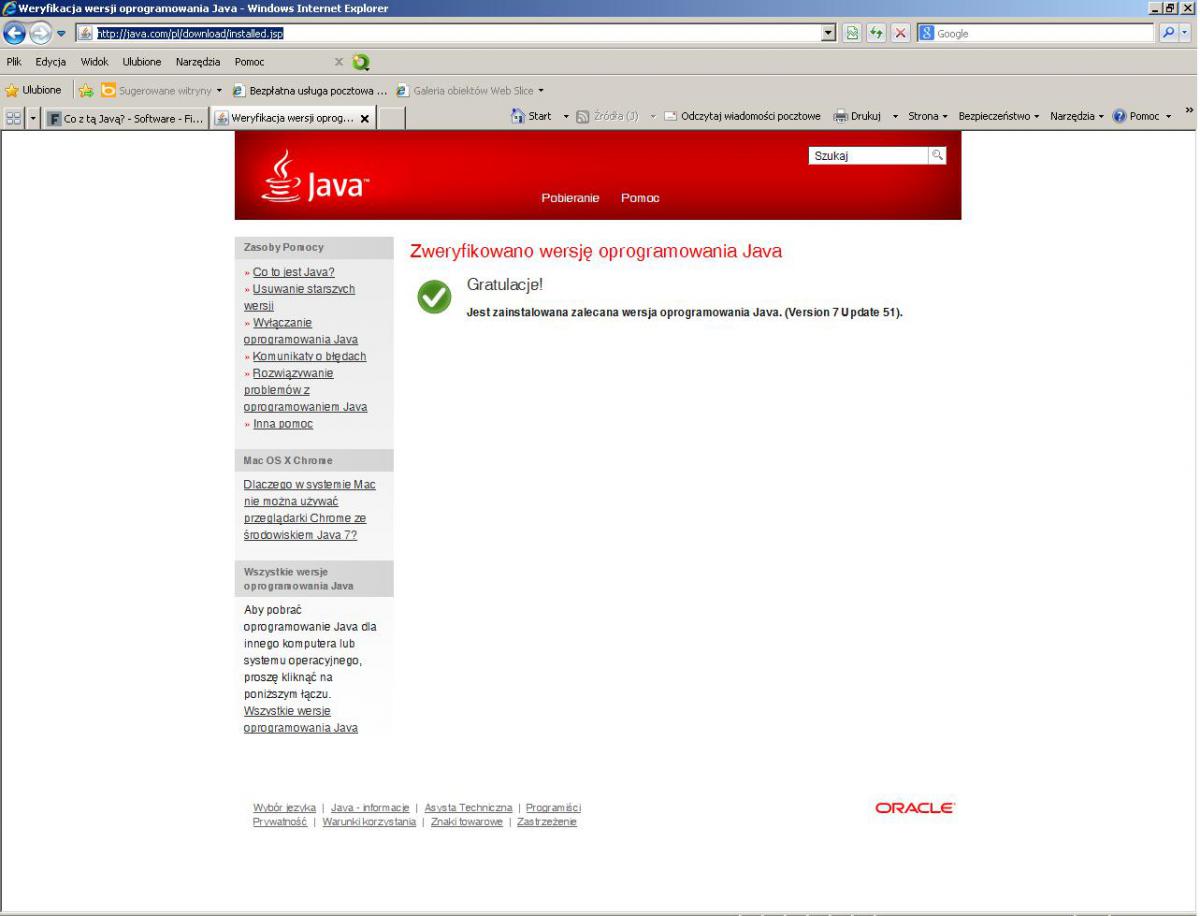Open Usuwanie starszych wersji link

(x=299, y=297)
